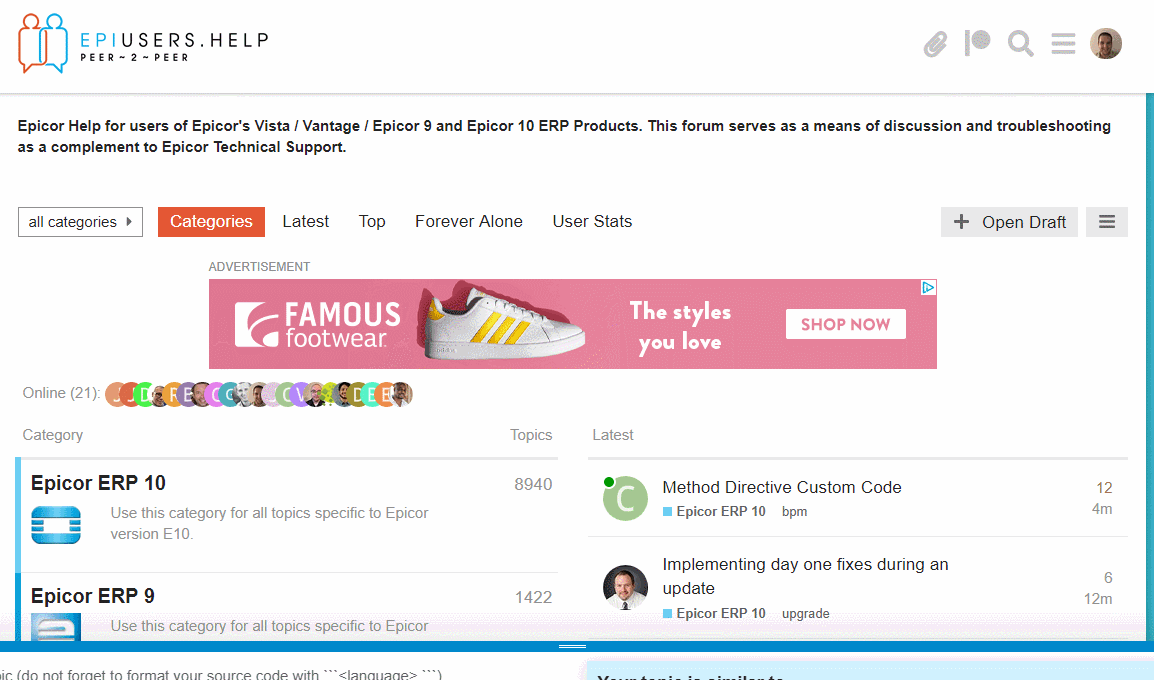
Task: Click the 12m last activity time
Action: pos(1097,599)
